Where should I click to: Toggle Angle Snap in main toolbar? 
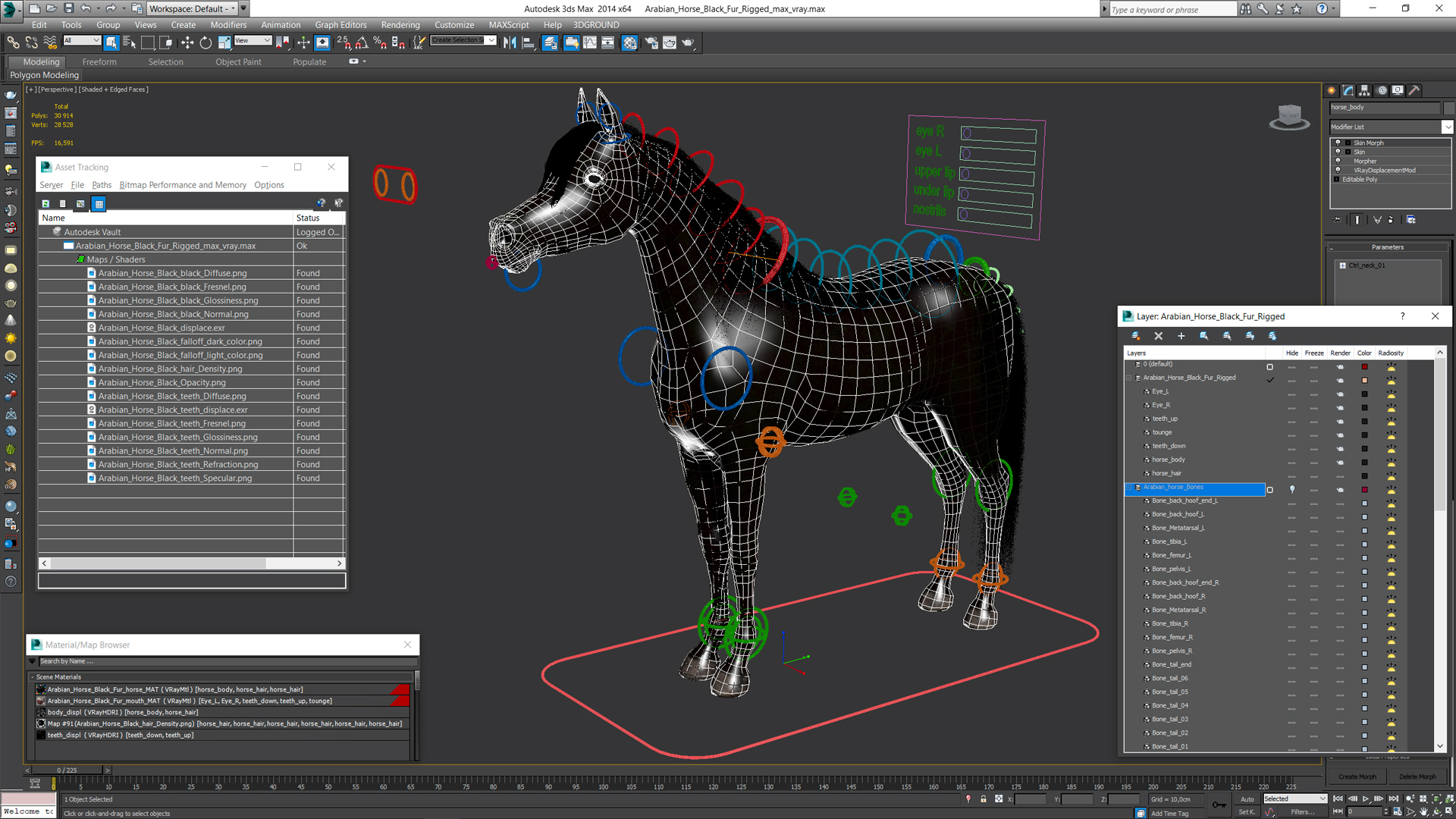362,42
